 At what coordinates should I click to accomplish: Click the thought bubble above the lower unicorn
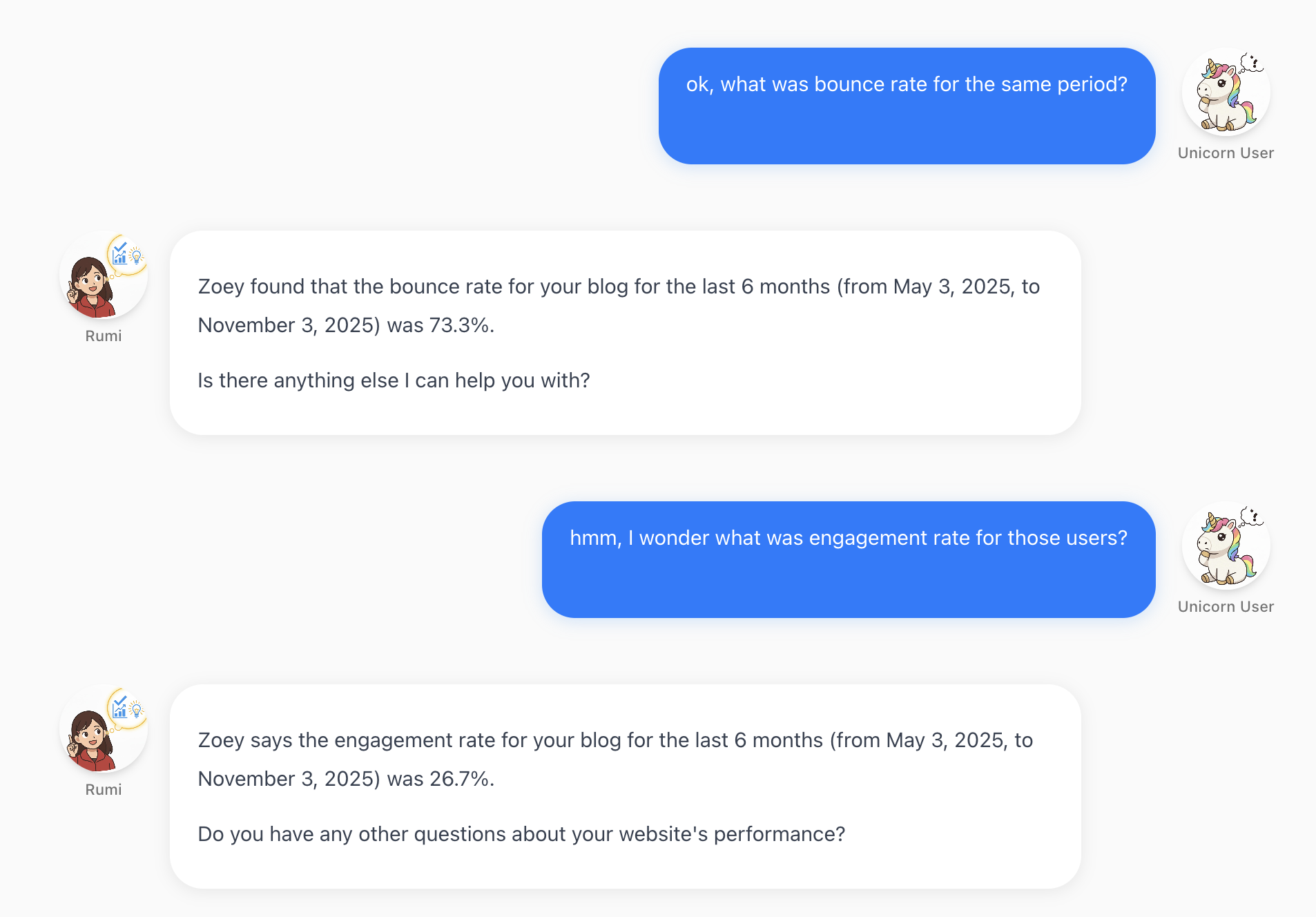(1251, 517)
